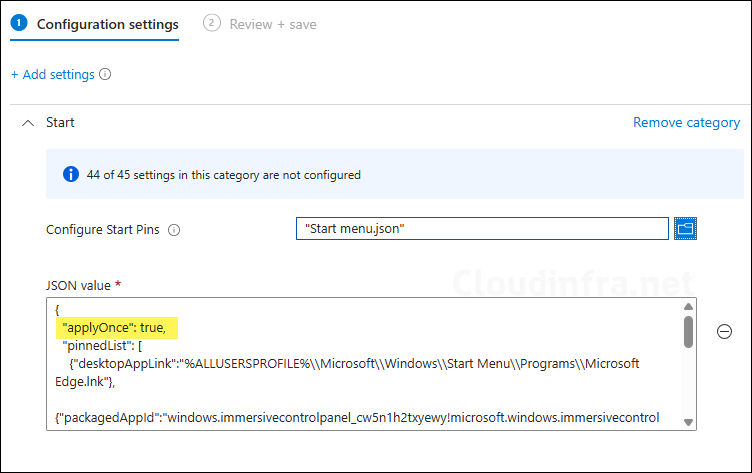Click the Remove category link
Image resolution: width=752 pixels, height=473 pixels.
[x=686, y=122]
